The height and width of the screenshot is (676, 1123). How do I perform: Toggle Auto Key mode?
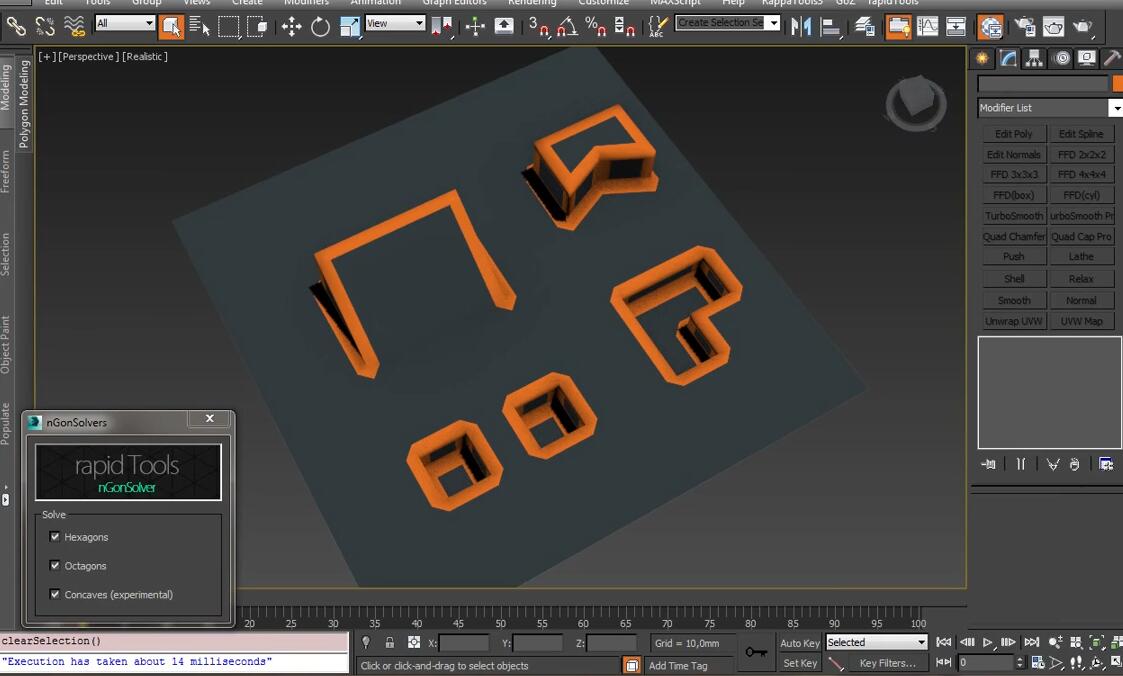(x=799, y=643)
